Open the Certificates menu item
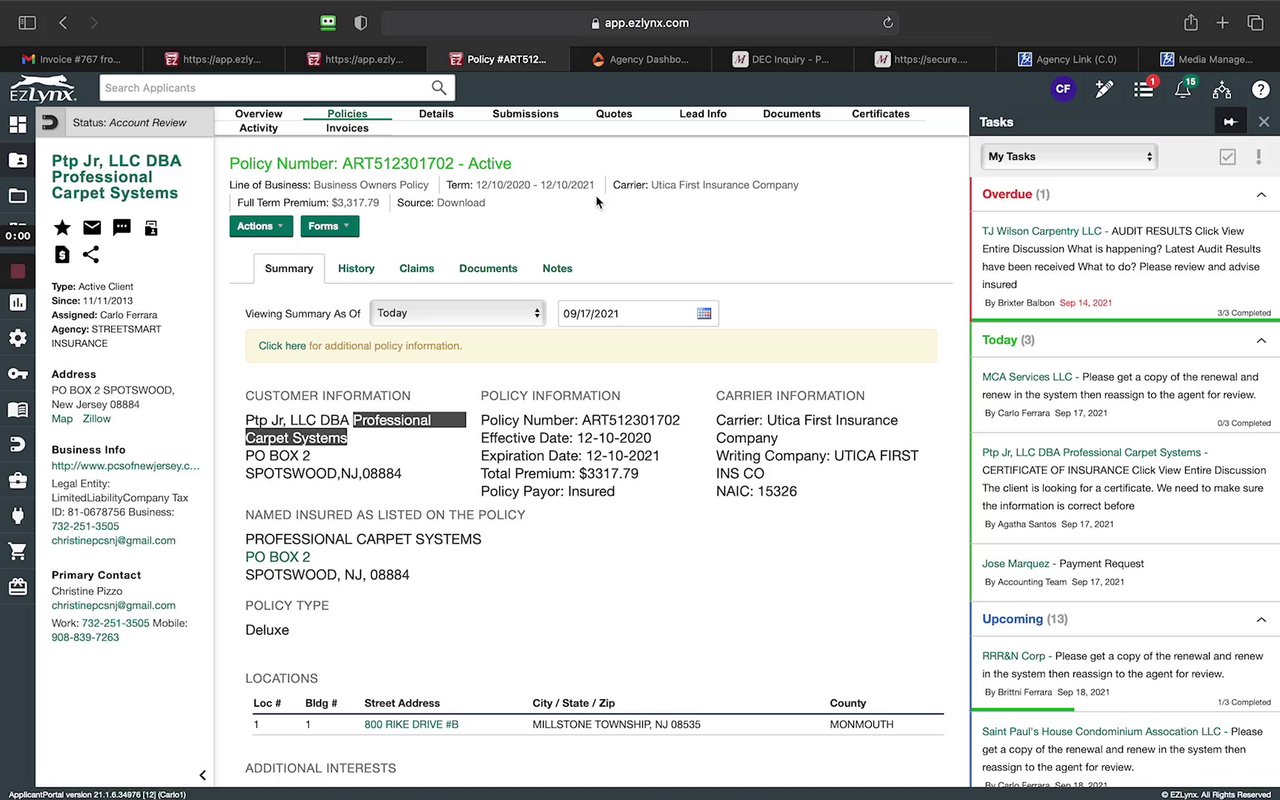1280x800 pixels. click(881, 114)
